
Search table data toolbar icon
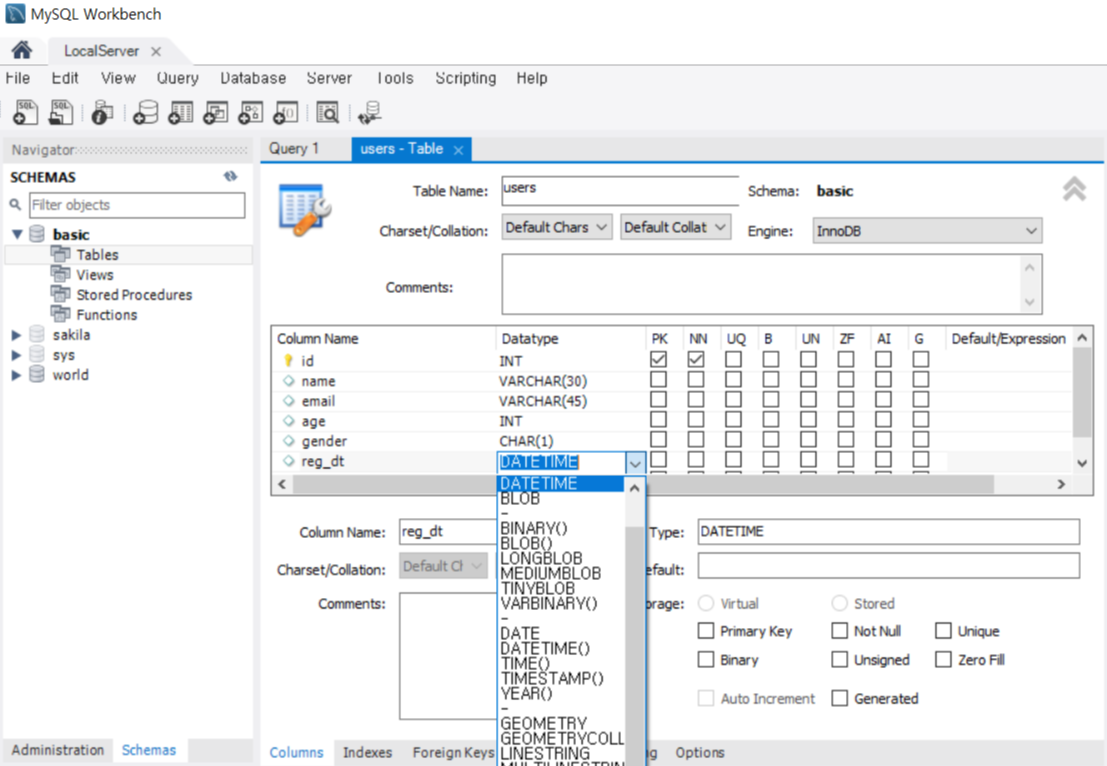pyautogui.click(x=328, y=112)
